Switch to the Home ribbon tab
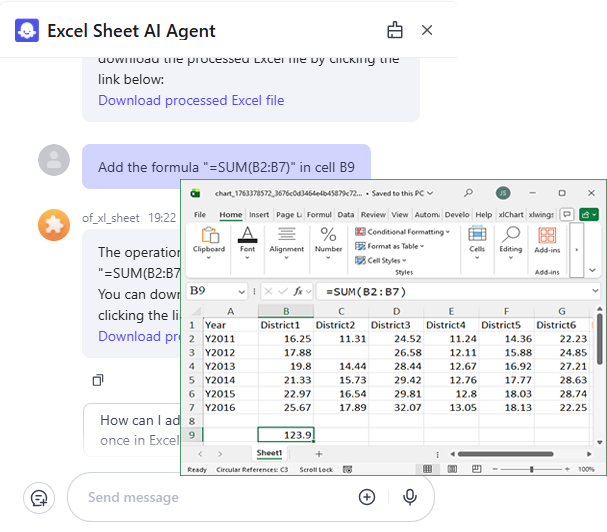 (x=231, y=215)
